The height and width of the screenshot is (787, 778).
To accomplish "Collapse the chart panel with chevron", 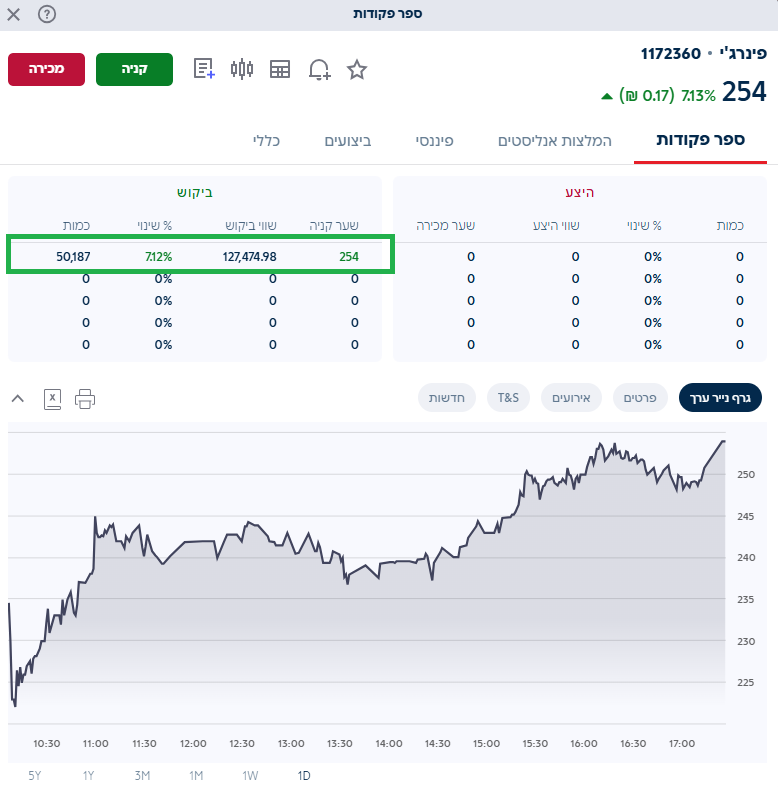I will [x=17, y=398].
